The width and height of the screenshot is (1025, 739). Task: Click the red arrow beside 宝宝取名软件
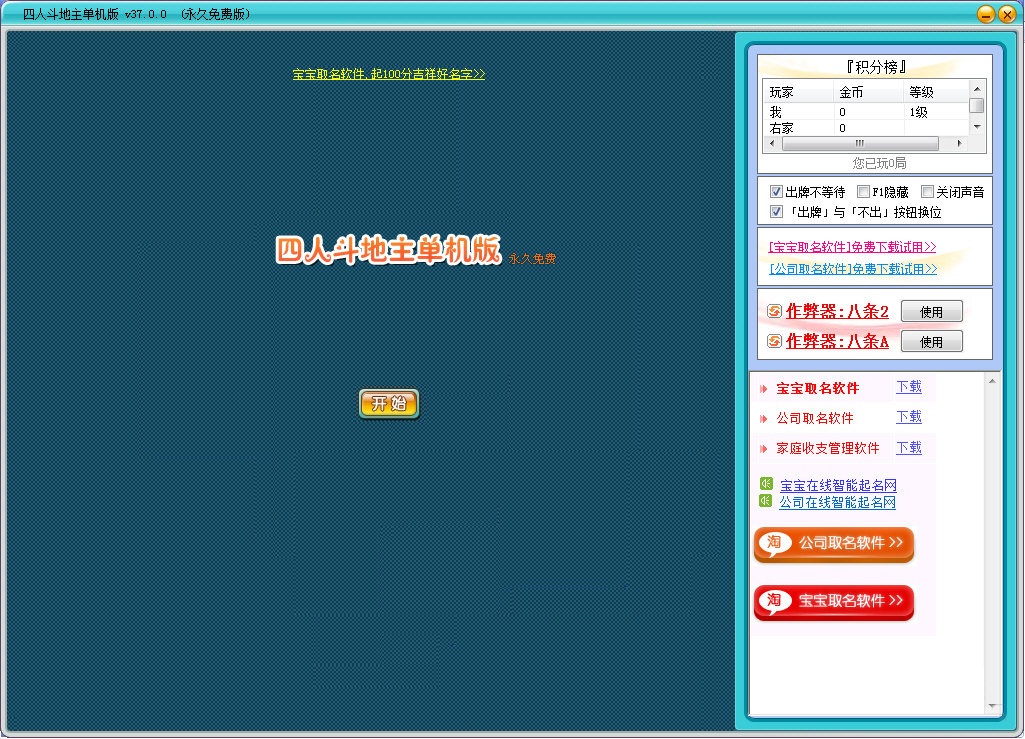(763, 388)
